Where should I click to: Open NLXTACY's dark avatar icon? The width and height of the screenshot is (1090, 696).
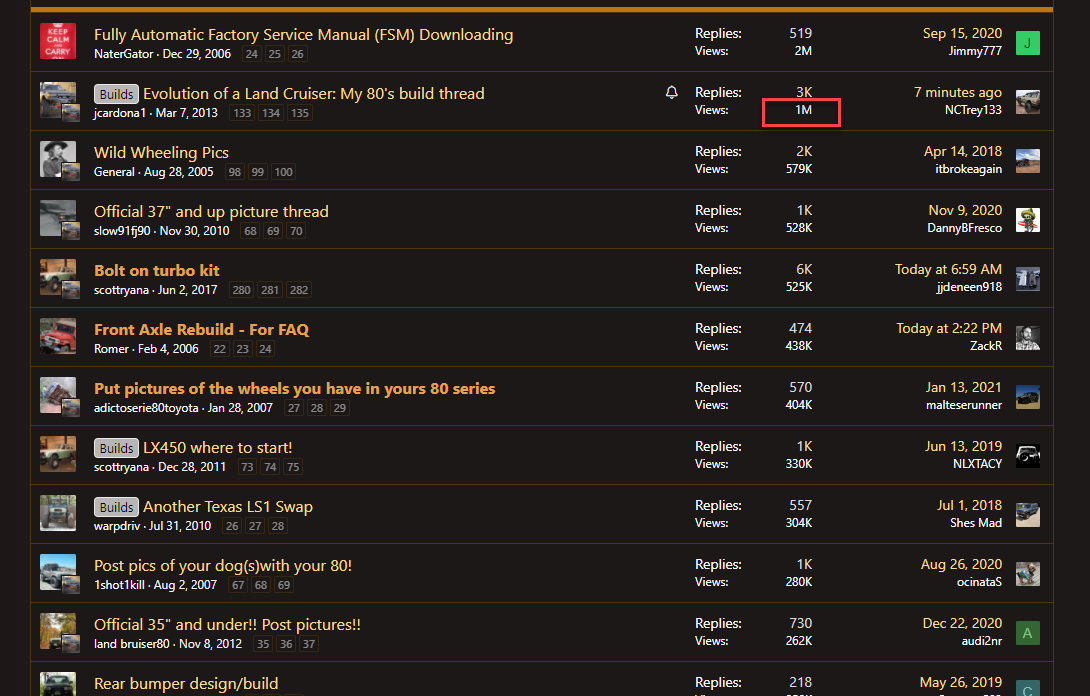coord(1027,456)
